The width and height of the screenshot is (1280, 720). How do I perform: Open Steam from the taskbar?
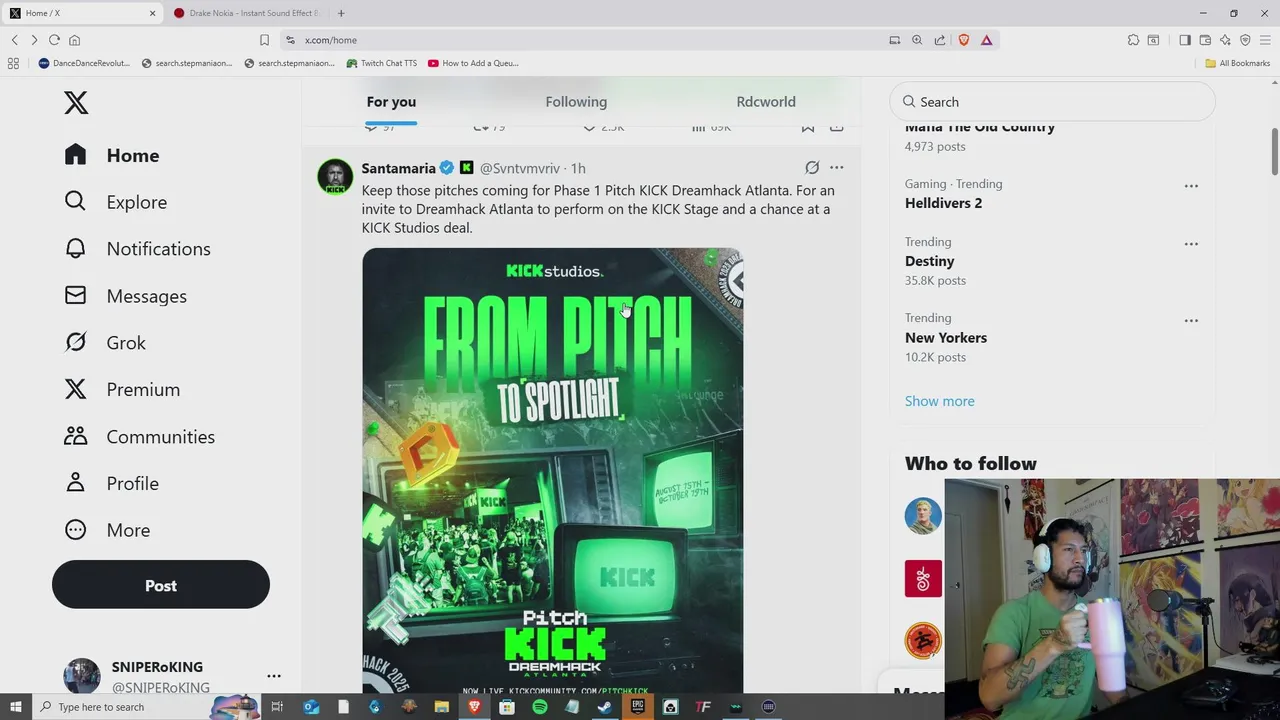[x=605, y=707]
